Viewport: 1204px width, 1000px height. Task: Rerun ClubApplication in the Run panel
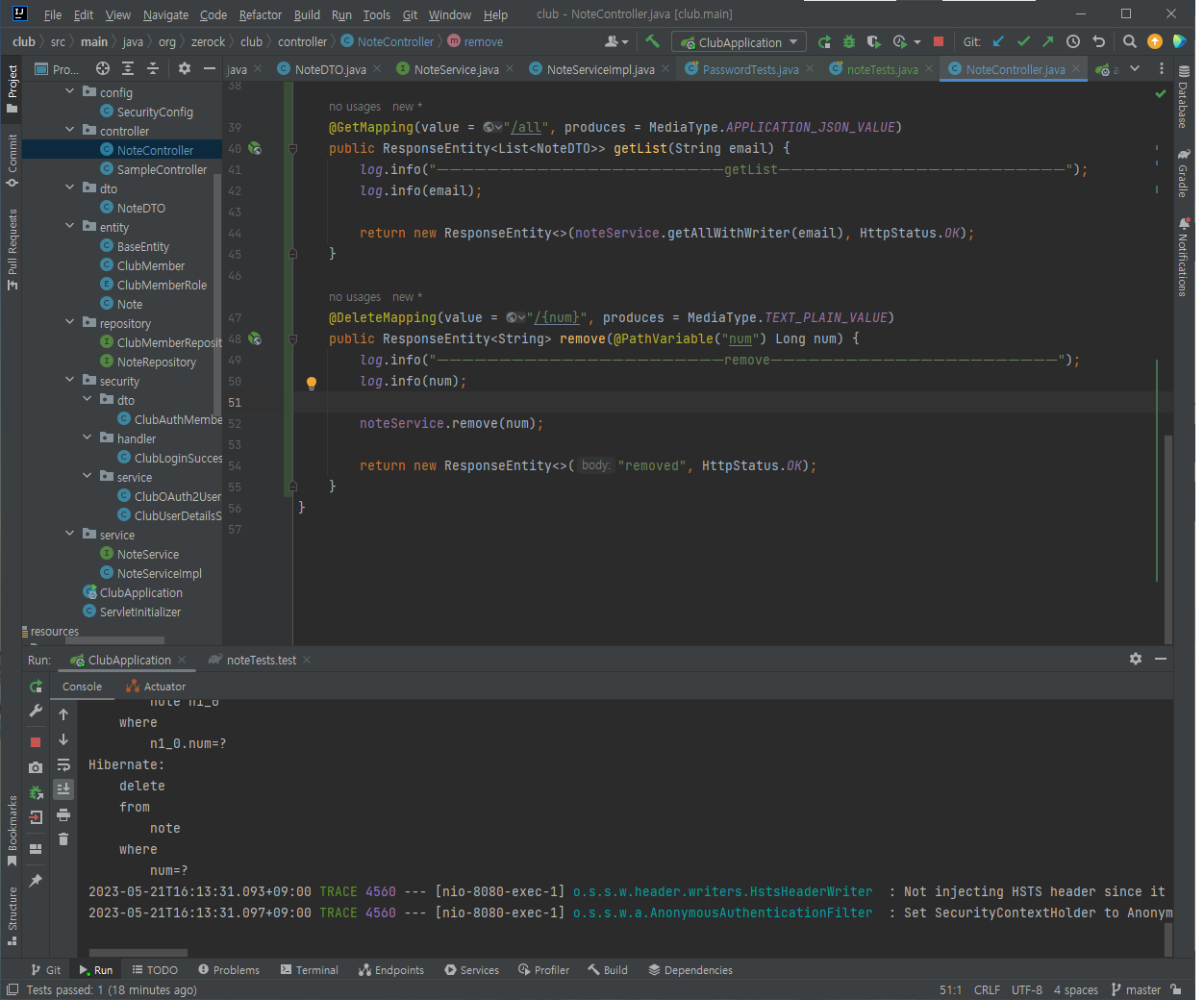[x=36, y=687]
